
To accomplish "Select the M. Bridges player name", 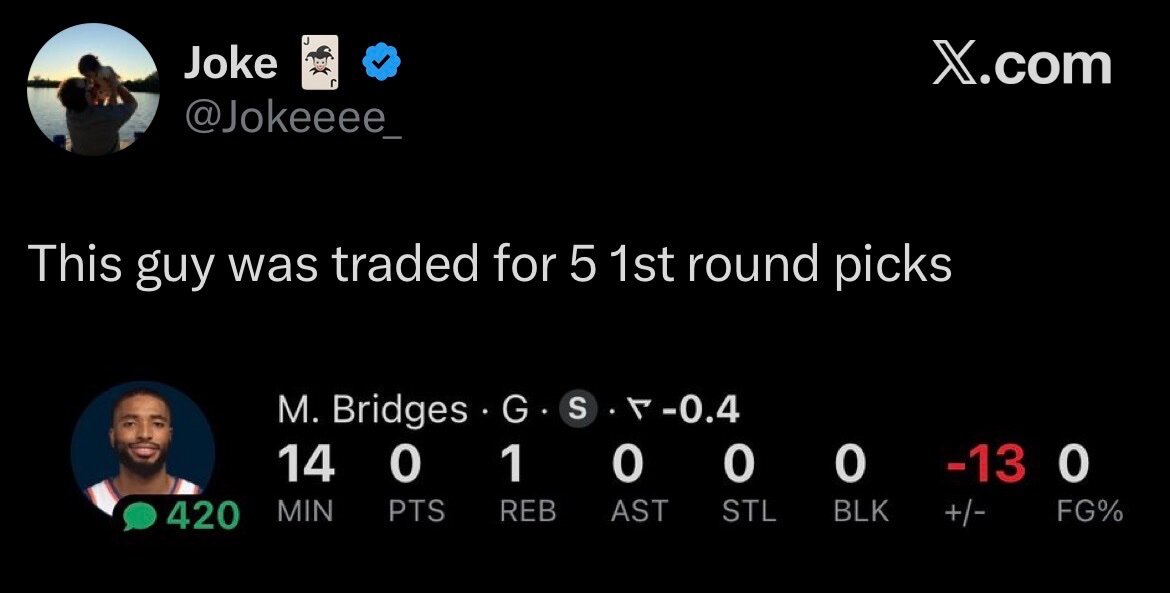I will point(370,410).
